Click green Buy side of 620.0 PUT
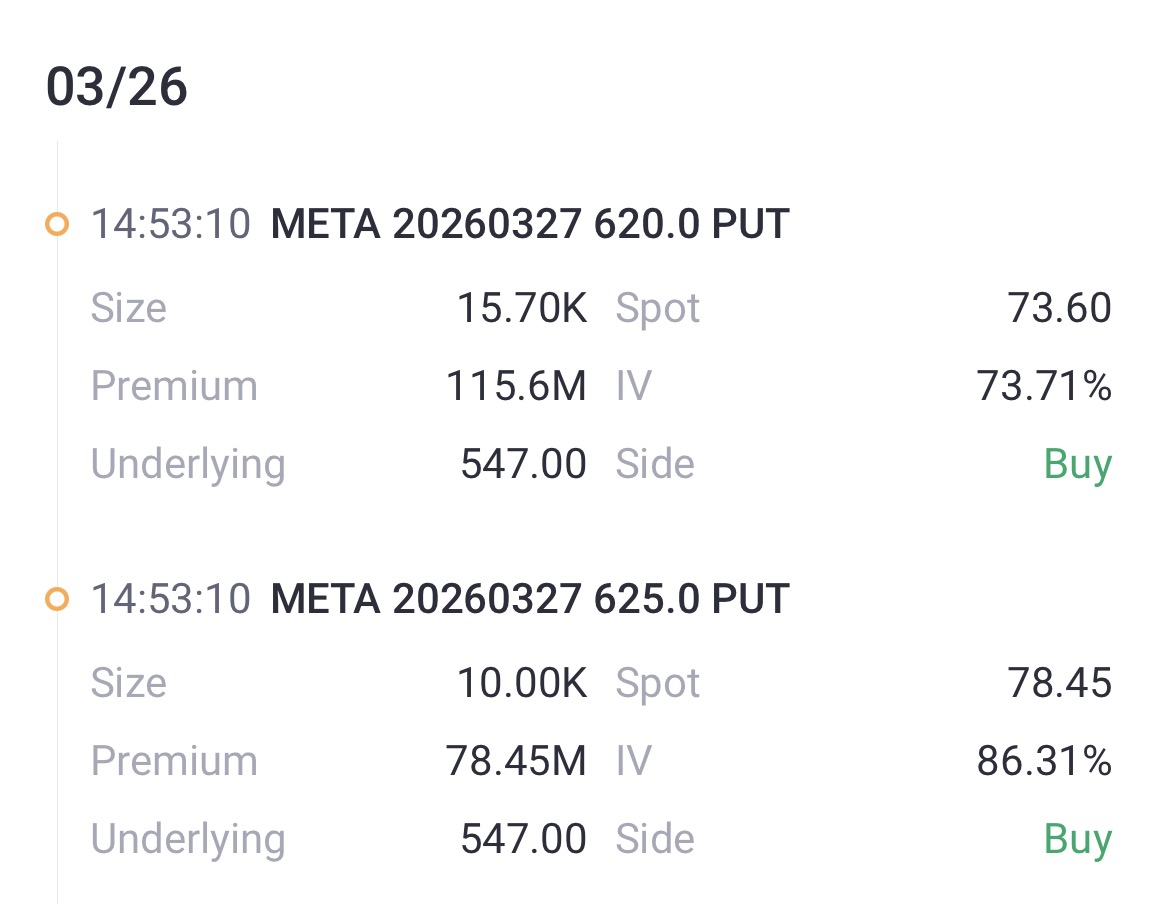 tap(1077, 464)
